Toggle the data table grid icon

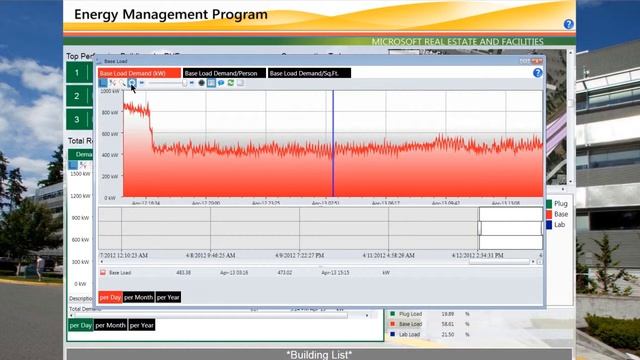coord(211,83)
